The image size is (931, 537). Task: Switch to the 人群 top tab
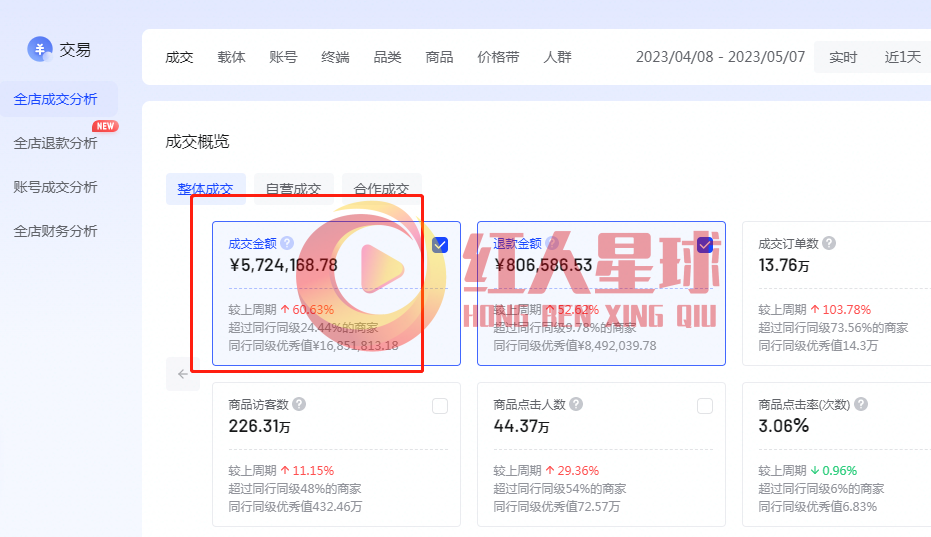point(558,57)
